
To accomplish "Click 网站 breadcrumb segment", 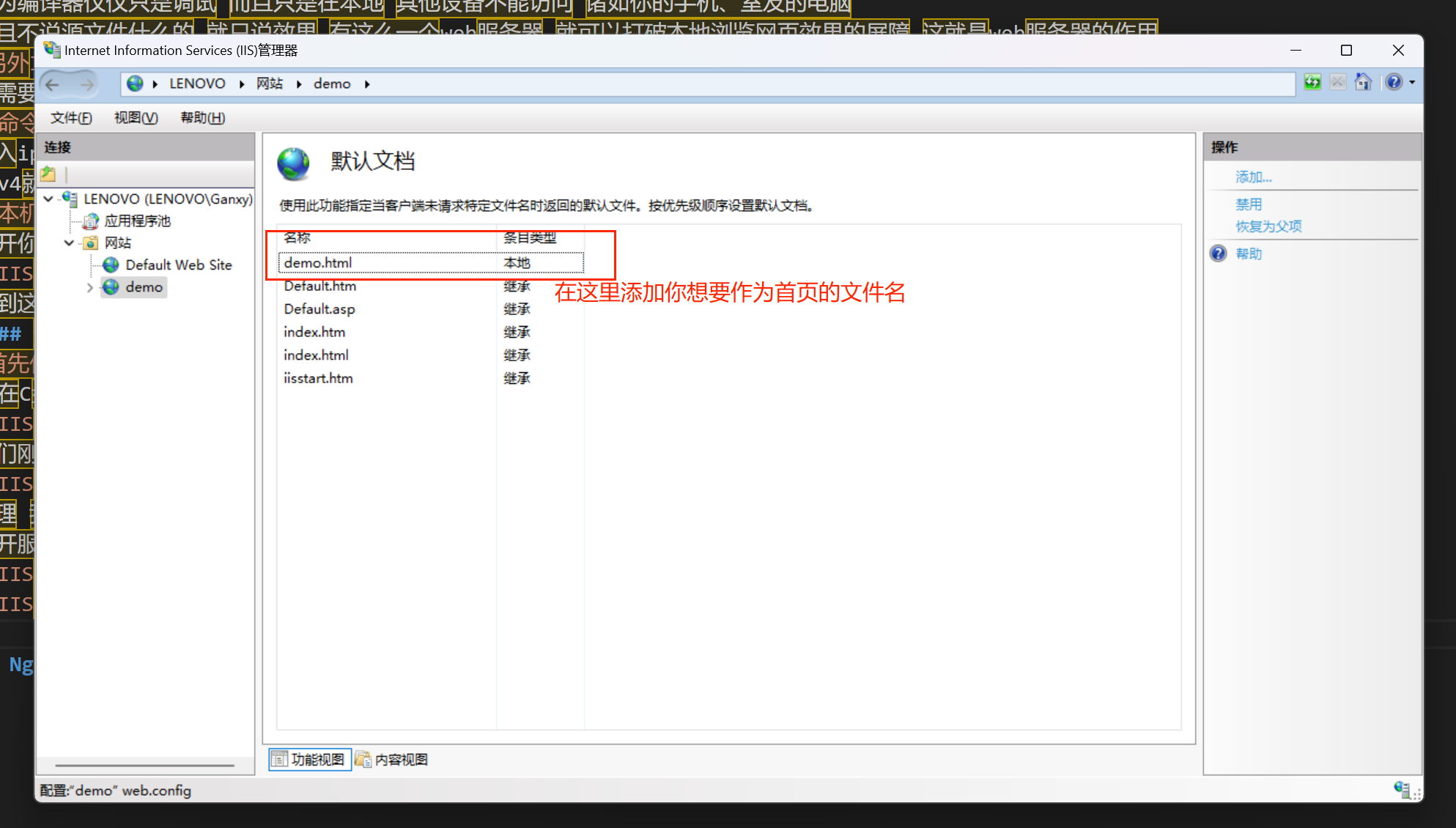I will 270,84.
